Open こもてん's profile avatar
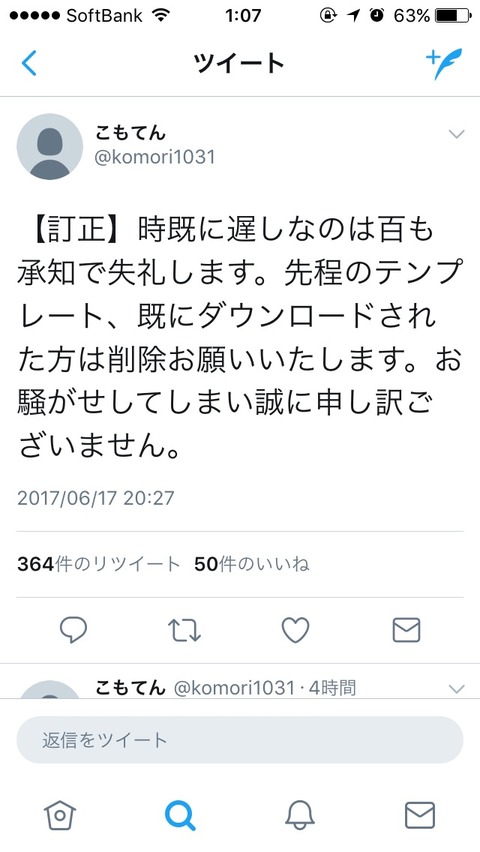Image resolution: width=480 pixels, height=852 pixels. tap(49, 147)
